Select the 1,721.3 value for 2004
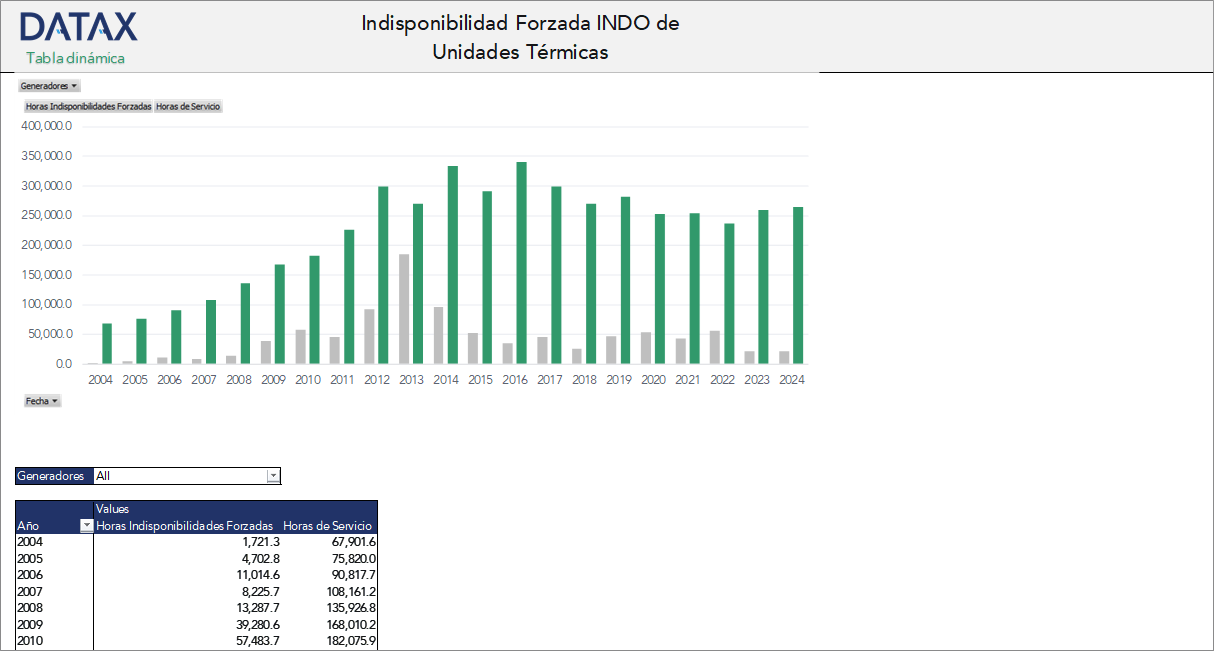Screen dimensions: 1214x651 coord(260,541)
